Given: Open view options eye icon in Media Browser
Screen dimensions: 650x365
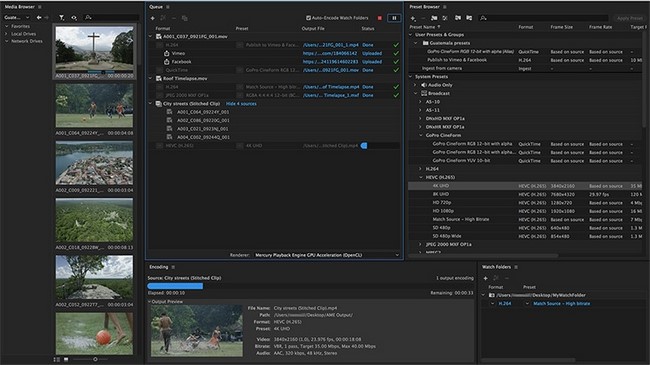Looking at the screenshot, I should 74,17.
